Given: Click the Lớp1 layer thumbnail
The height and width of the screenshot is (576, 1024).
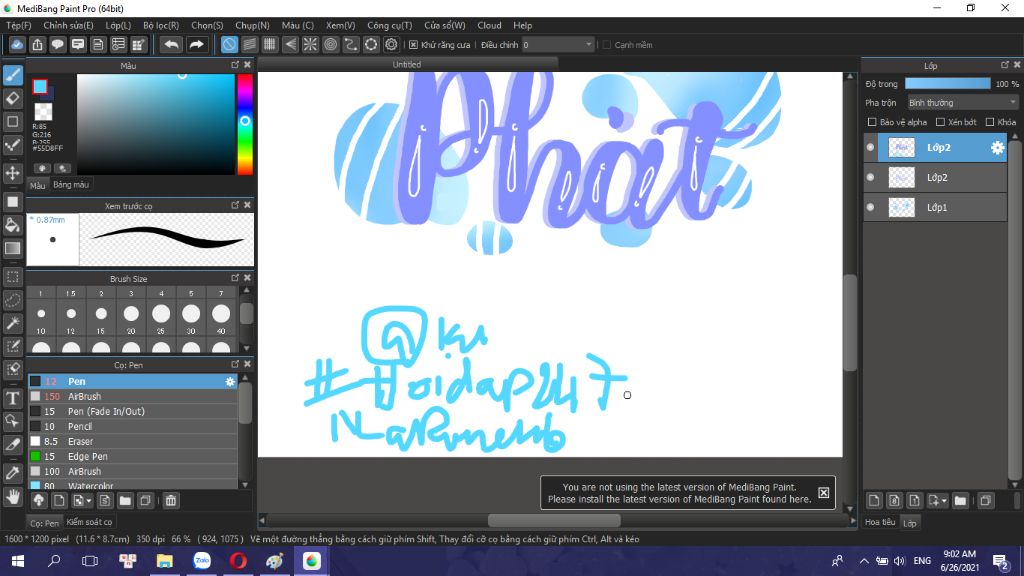Looking at the screenshot, I should 902,208.
